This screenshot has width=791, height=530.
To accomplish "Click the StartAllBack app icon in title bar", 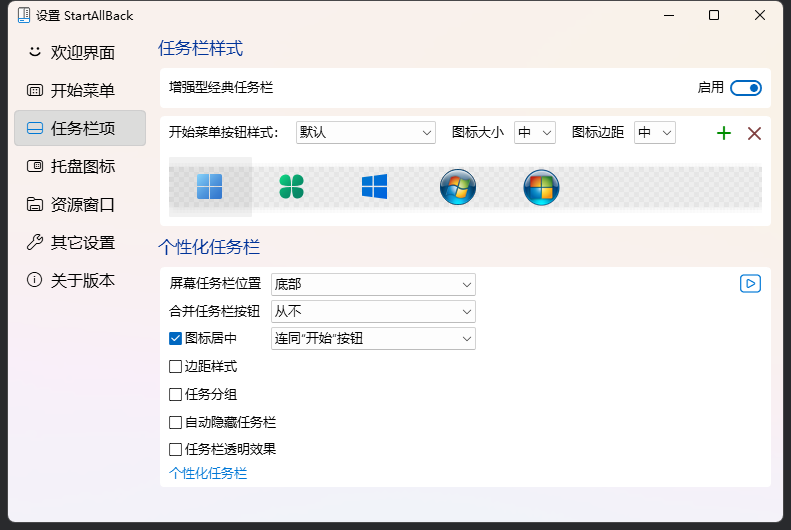I will click(x=24, y=15).
